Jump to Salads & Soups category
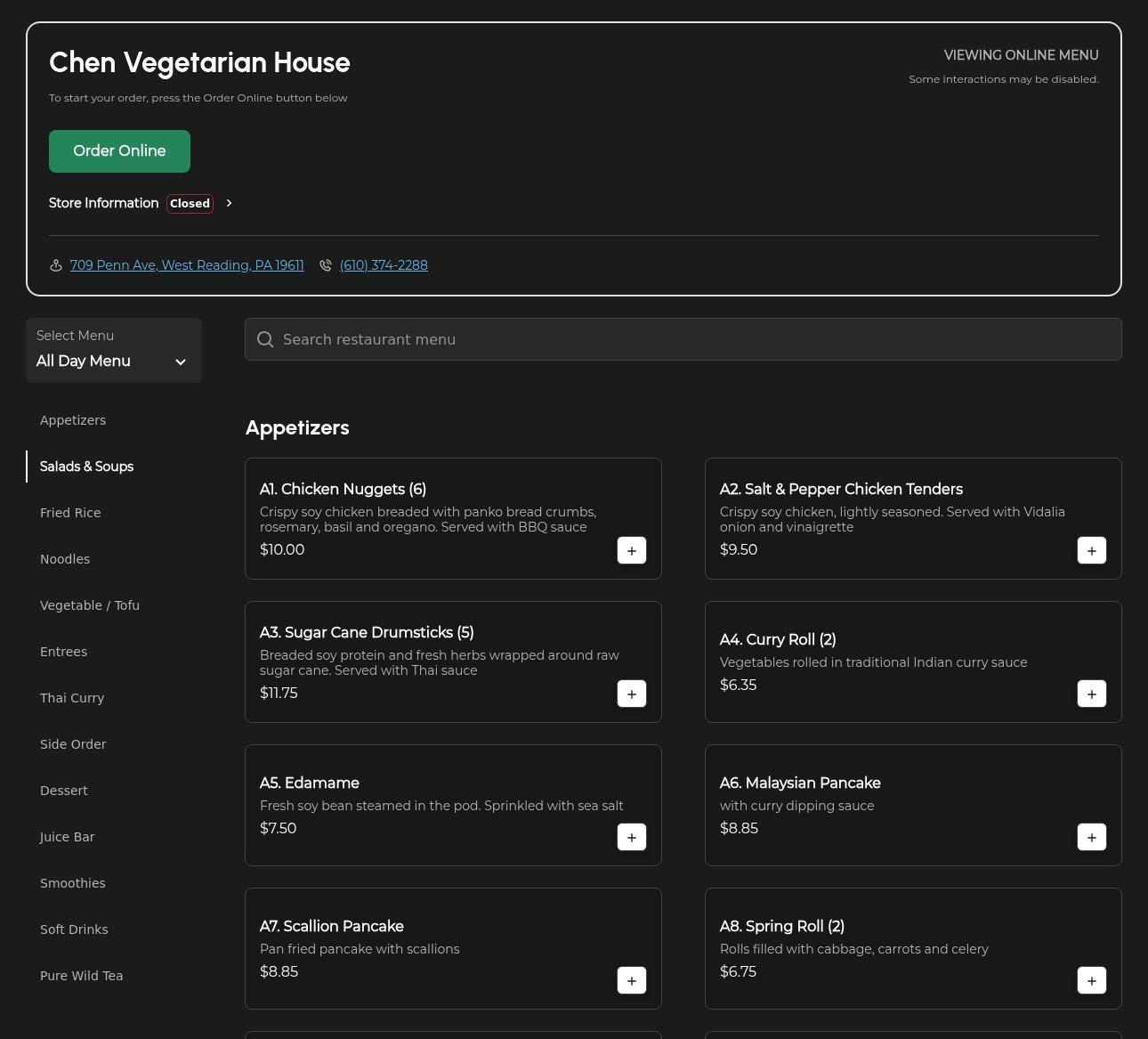This screenshot has width=1148, height=1039. click(86, 467)
